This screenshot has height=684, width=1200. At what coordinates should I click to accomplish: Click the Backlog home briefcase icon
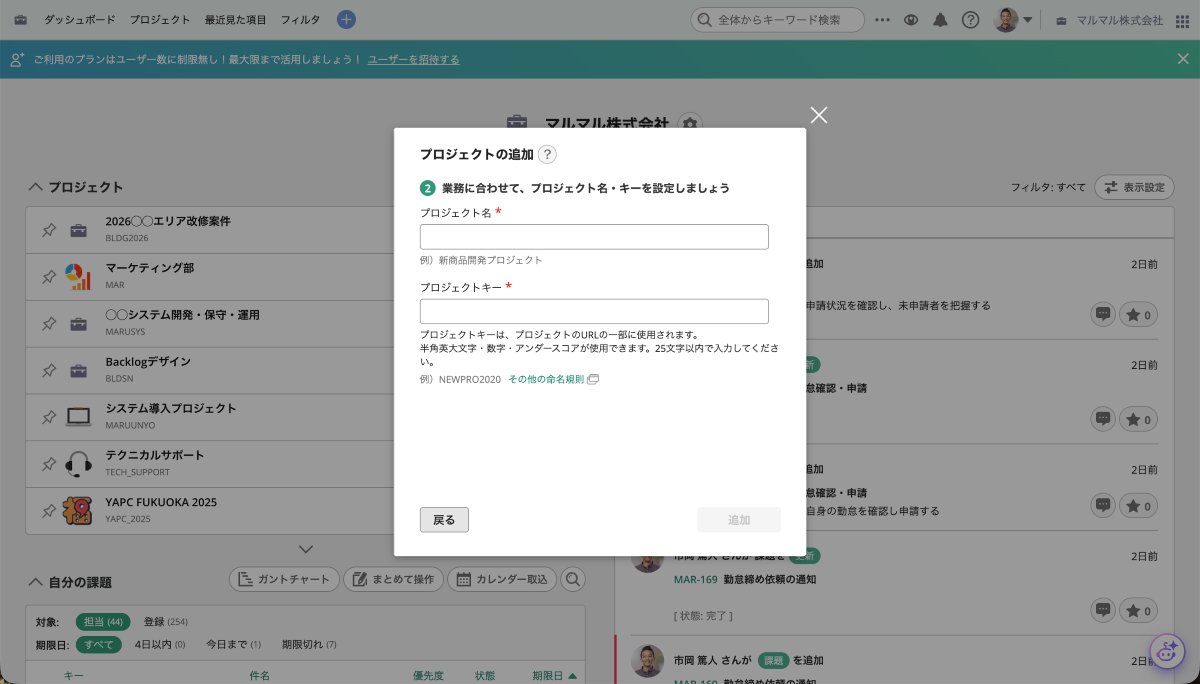point(21,20)
